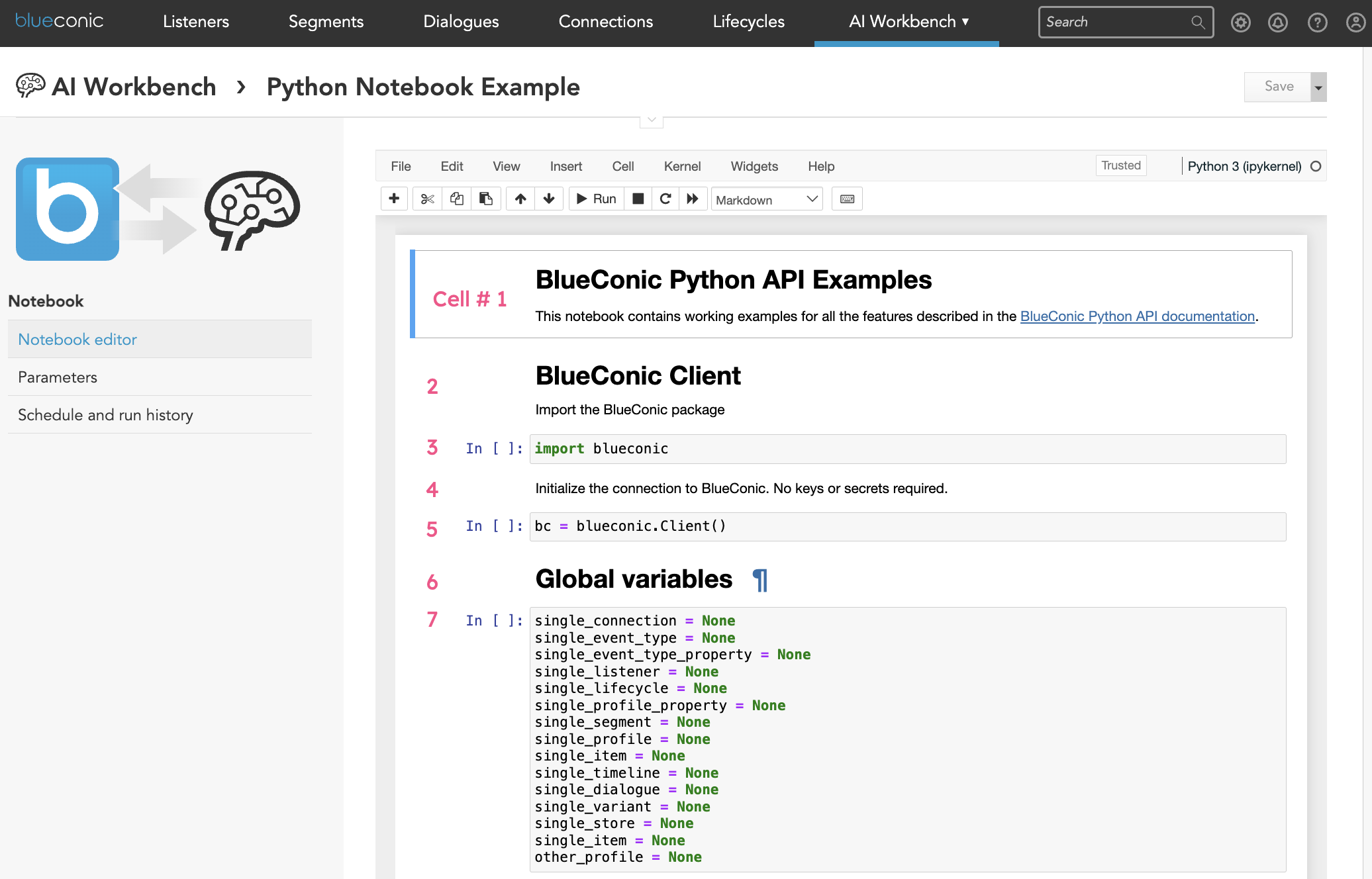Go to Connections in top navigation

(606, 22)
